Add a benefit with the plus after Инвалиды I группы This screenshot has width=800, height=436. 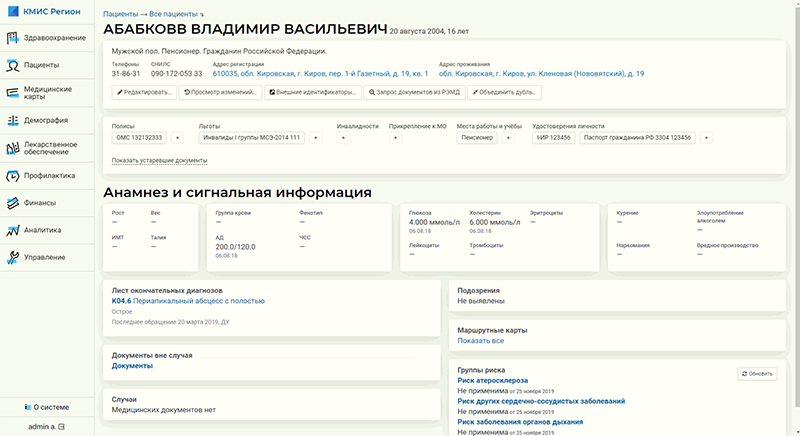[x=315, y=138]
